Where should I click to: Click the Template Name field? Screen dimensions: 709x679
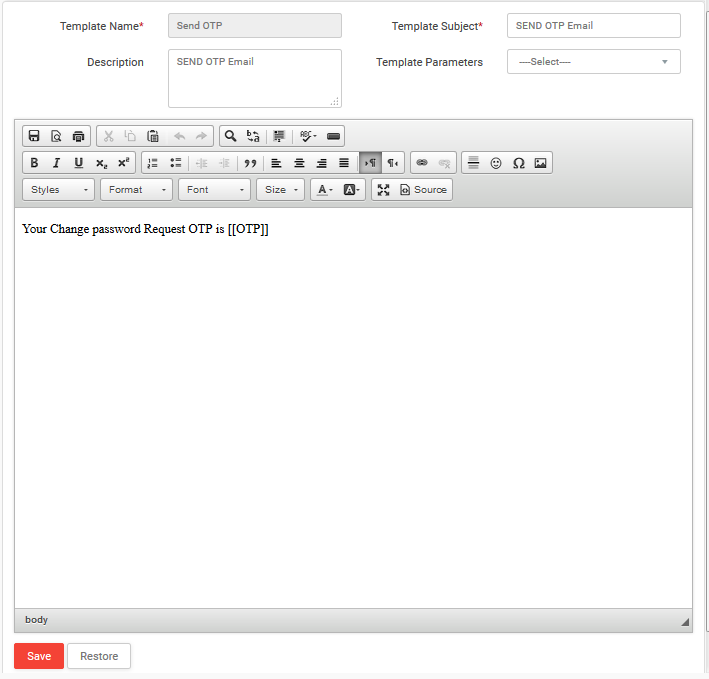click(x=255, y=25)
